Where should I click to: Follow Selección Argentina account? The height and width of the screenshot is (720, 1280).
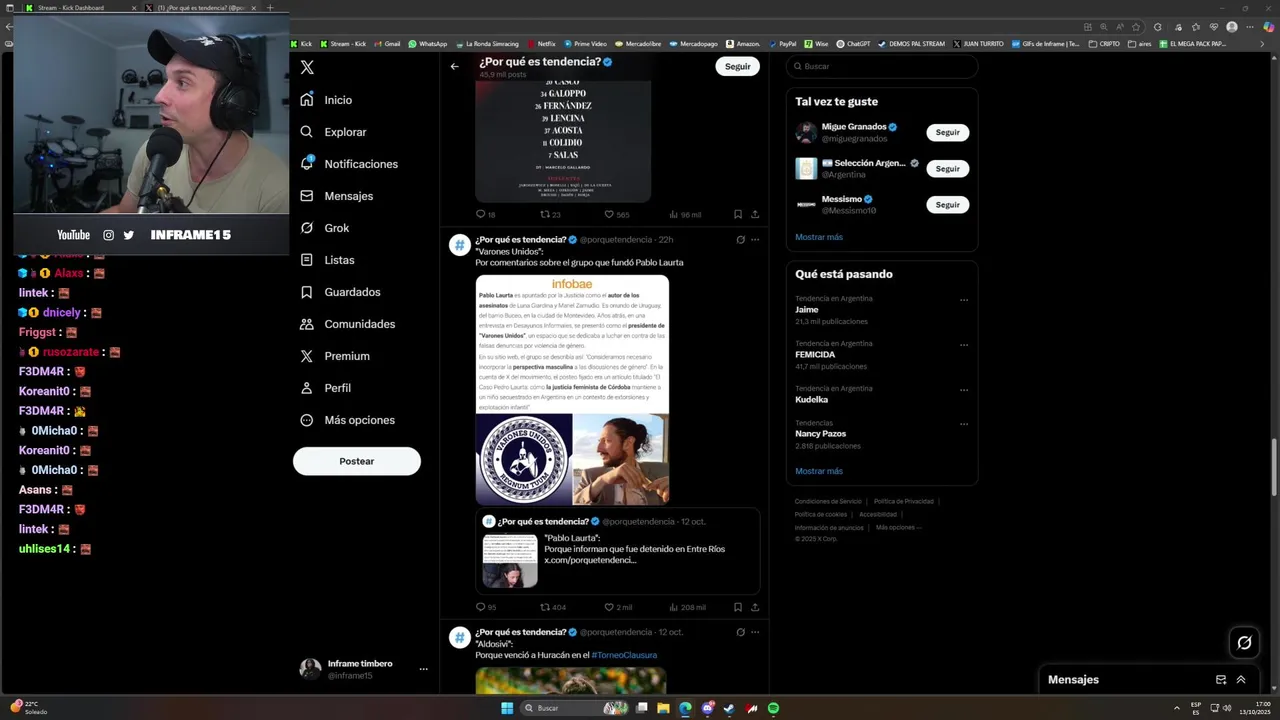[947, 168]
